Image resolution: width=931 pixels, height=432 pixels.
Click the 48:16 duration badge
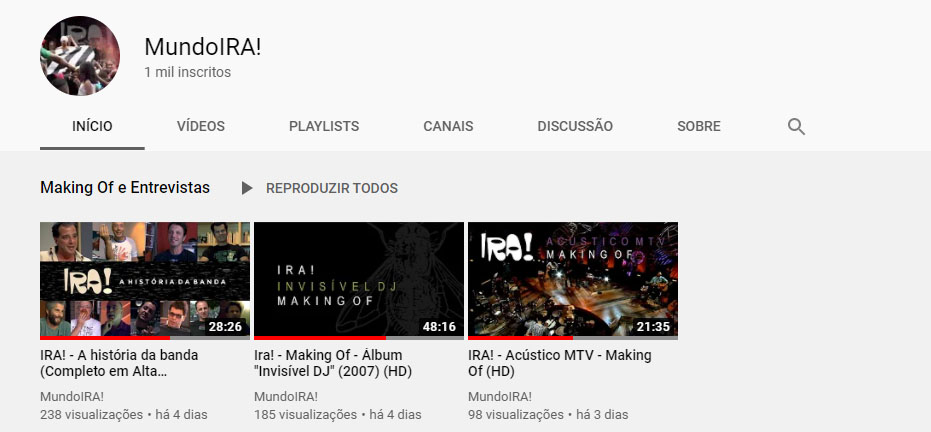439,326
